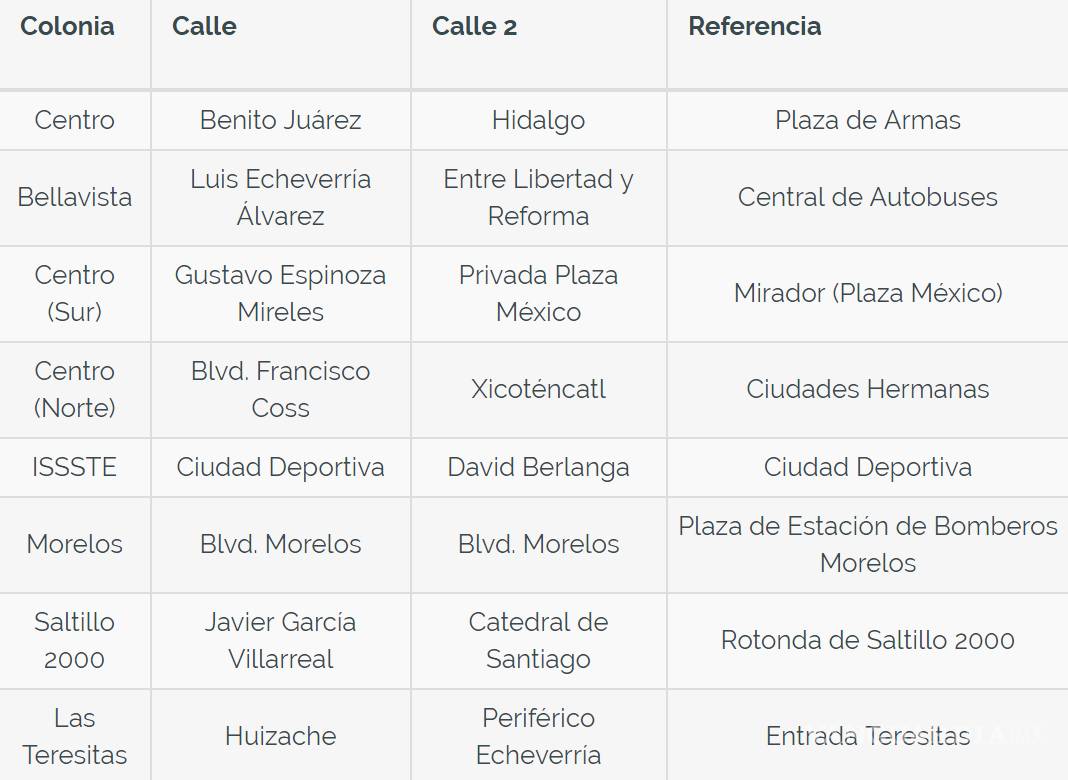Screen dimensions: 1068x780
Task: Select the Bellavista colonia cell
Action: tap(75, 197)
